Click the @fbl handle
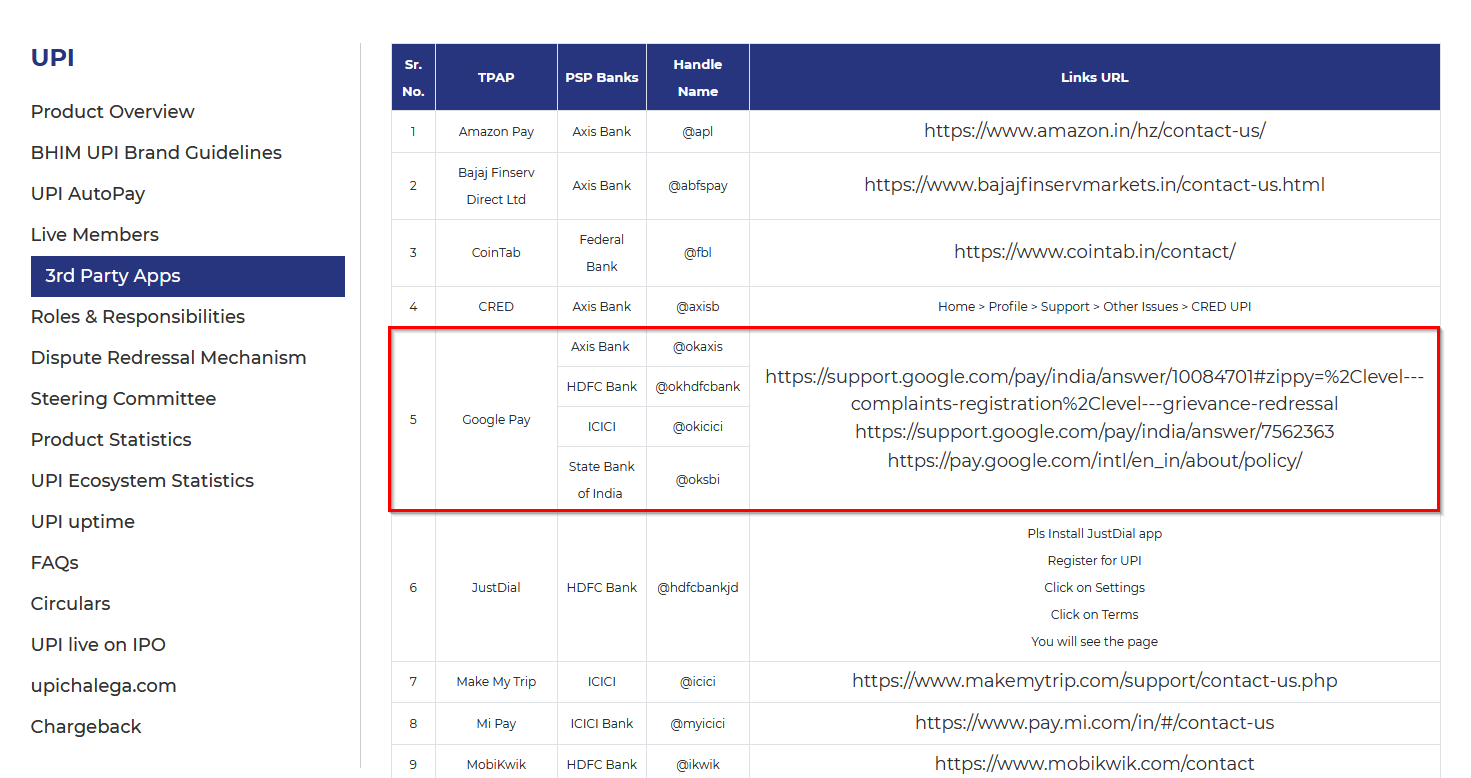Screen dimensions: 1471x778 [x=698, y=253]
